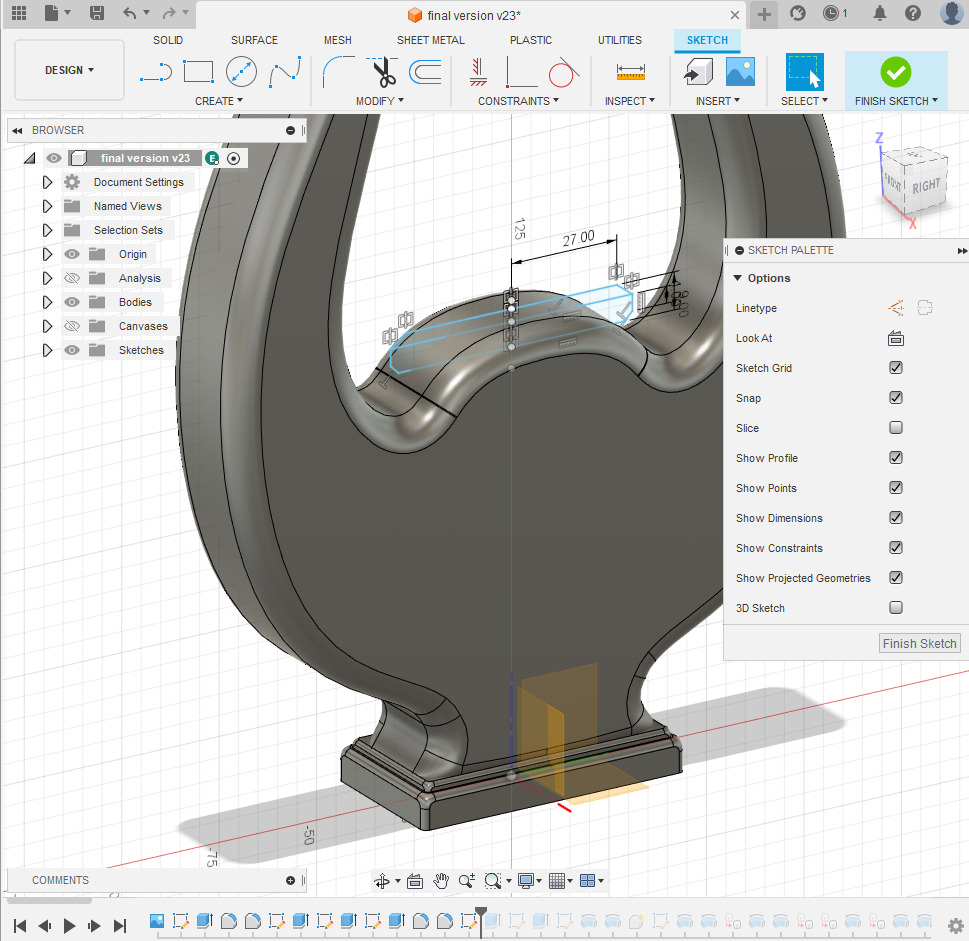Viewport: 969px width, 941px height.
Task: Enable the Slice checkbox
Action: 896,428
